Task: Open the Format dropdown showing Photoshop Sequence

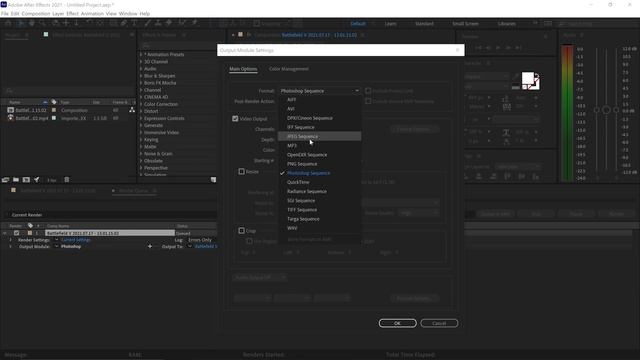Action: point(319,91)
